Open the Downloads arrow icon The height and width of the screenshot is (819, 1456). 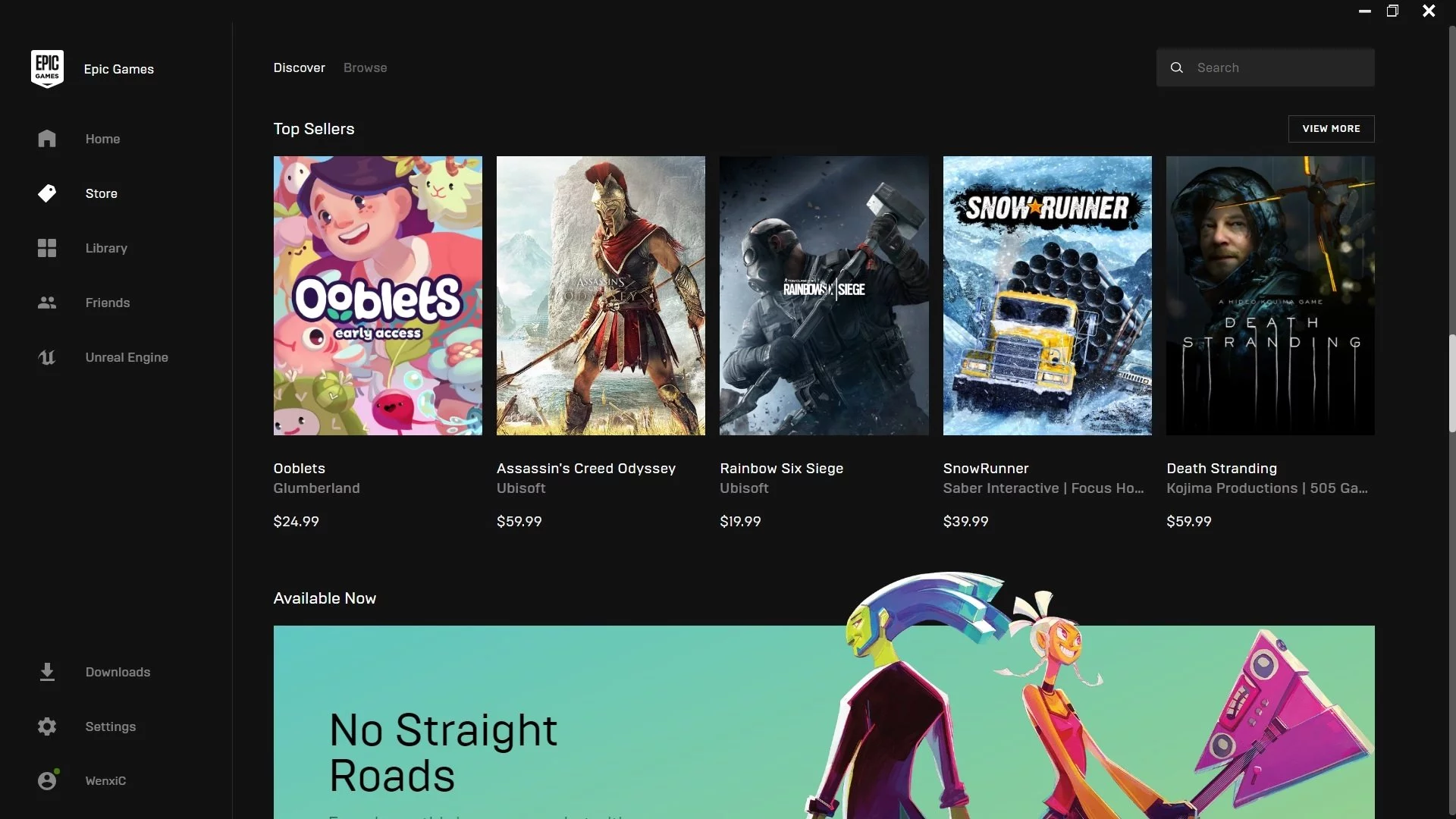click(47, 672)
